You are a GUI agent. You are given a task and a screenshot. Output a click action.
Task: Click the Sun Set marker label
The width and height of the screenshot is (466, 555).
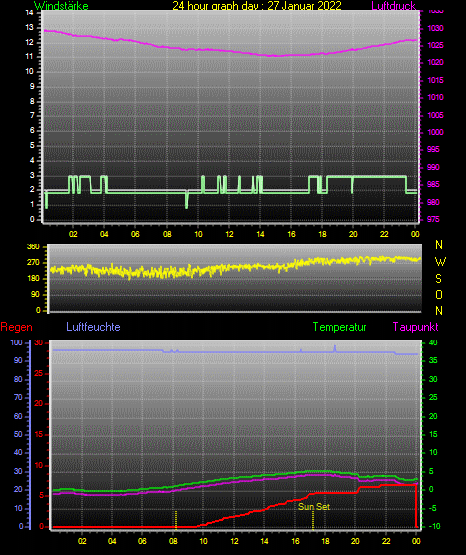click(x=314, y=507)
